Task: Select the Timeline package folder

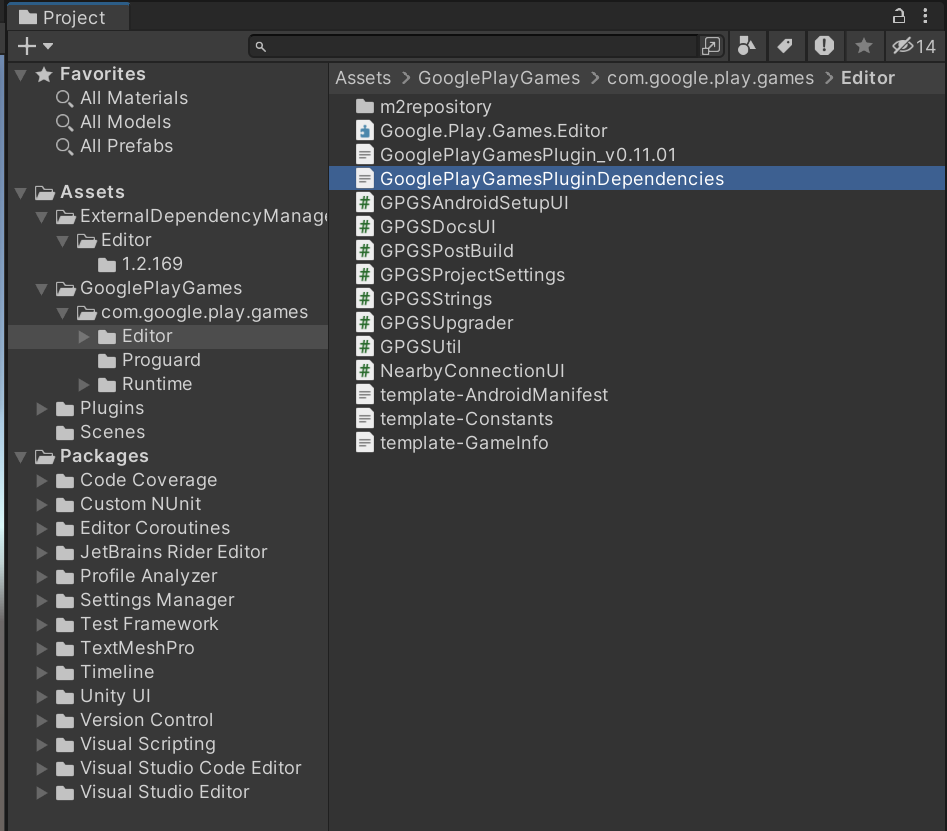Action: click(117, 672)
